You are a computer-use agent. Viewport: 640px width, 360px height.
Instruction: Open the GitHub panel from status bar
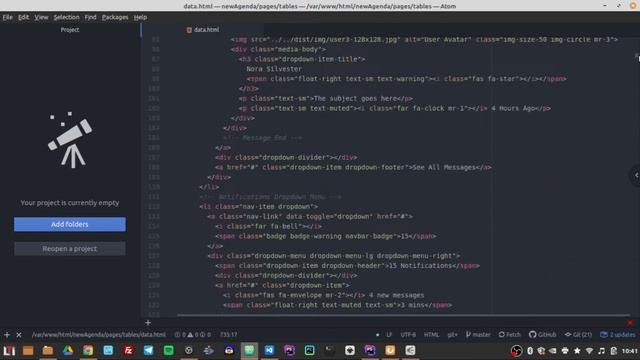point(542,335)
